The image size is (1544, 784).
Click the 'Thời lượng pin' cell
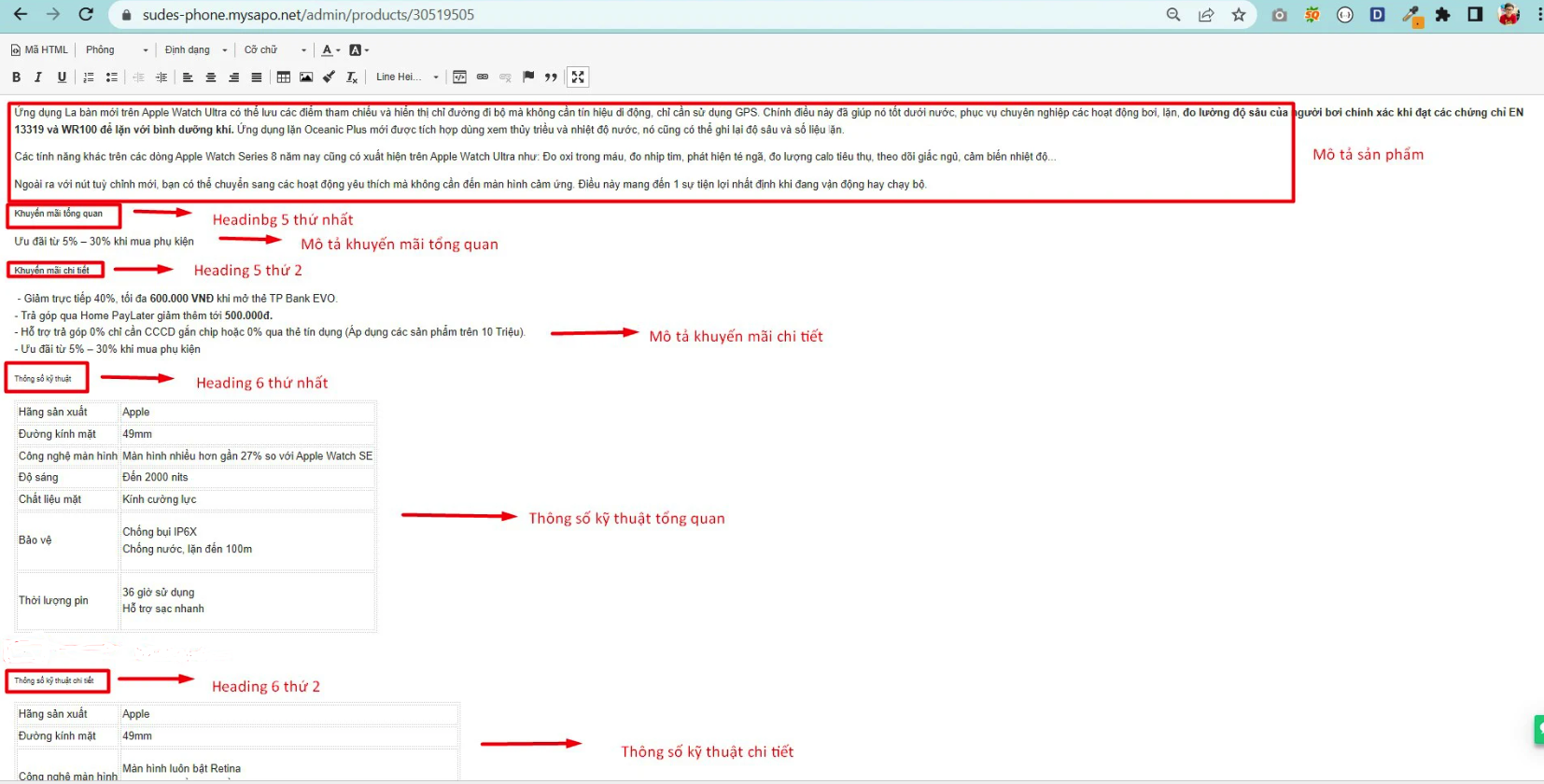pos(67,601)
